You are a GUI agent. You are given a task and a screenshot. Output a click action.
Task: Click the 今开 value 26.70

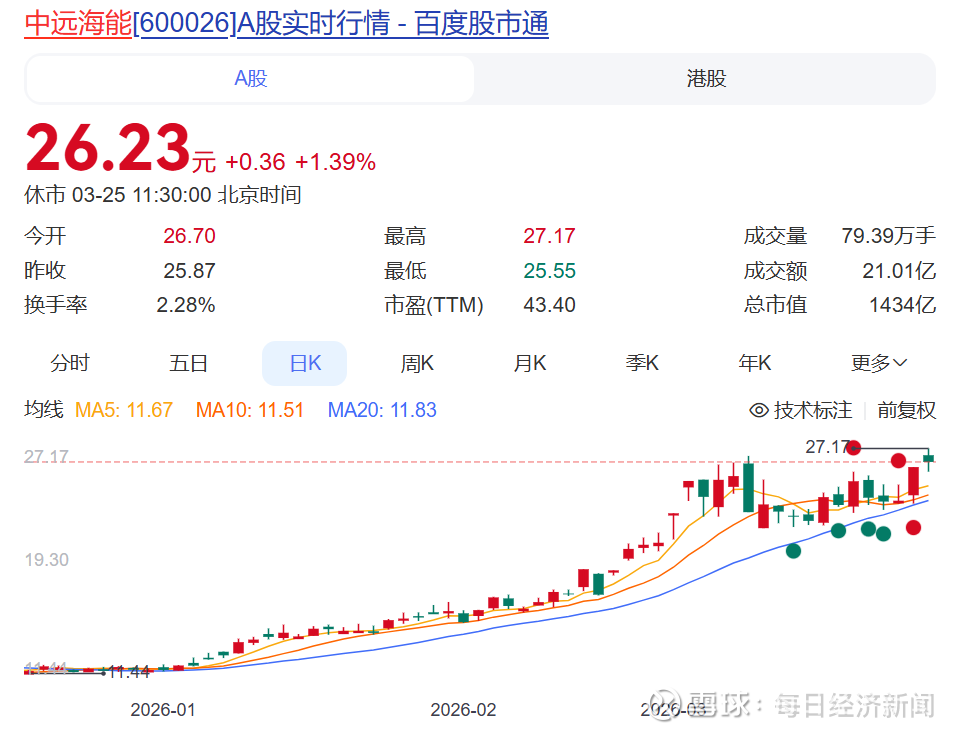pos(189,236)
